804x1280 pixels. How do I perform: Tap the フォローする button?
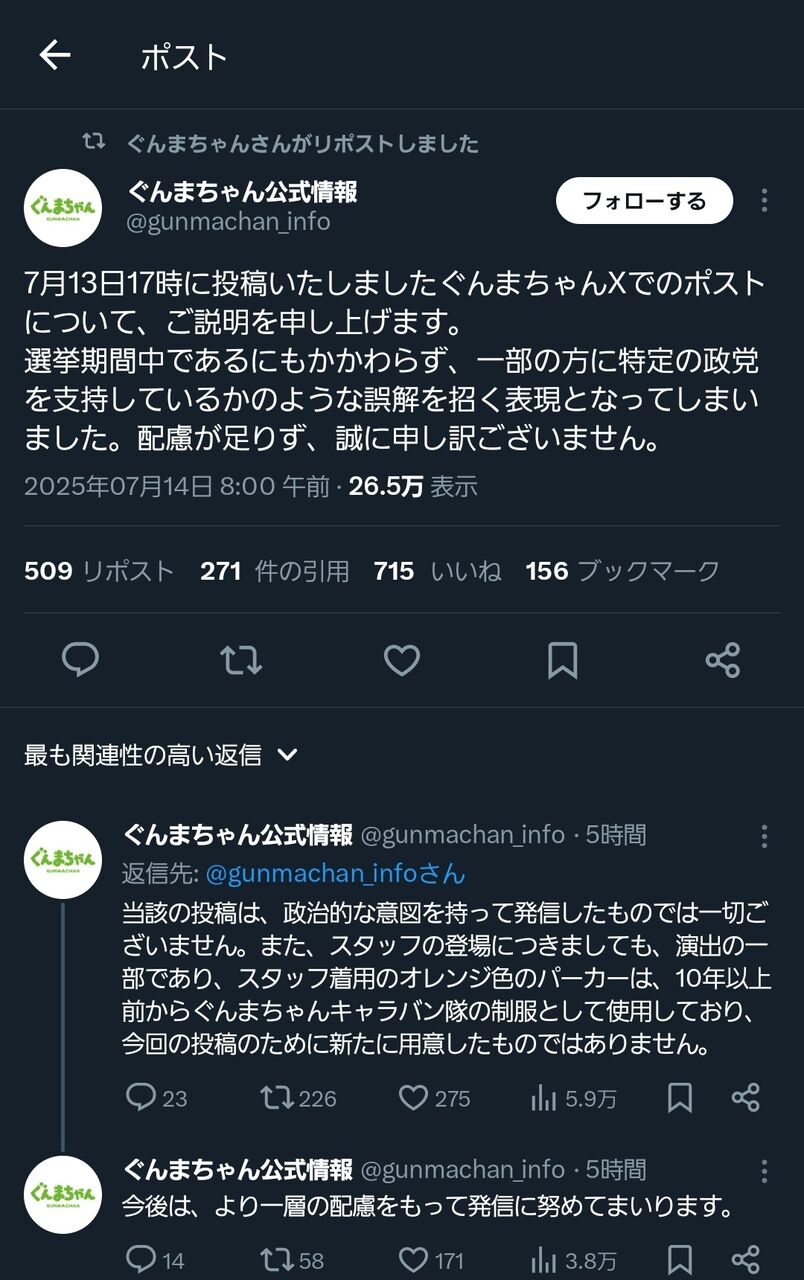click(644, 201)
